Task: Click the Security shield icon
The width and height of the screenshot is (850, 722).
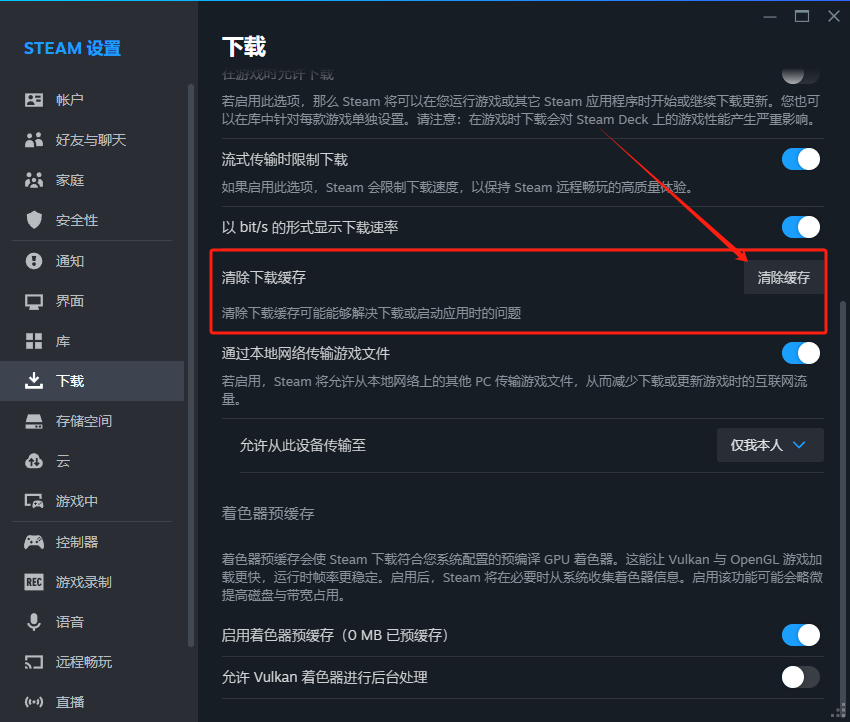Action: [34, 220]
